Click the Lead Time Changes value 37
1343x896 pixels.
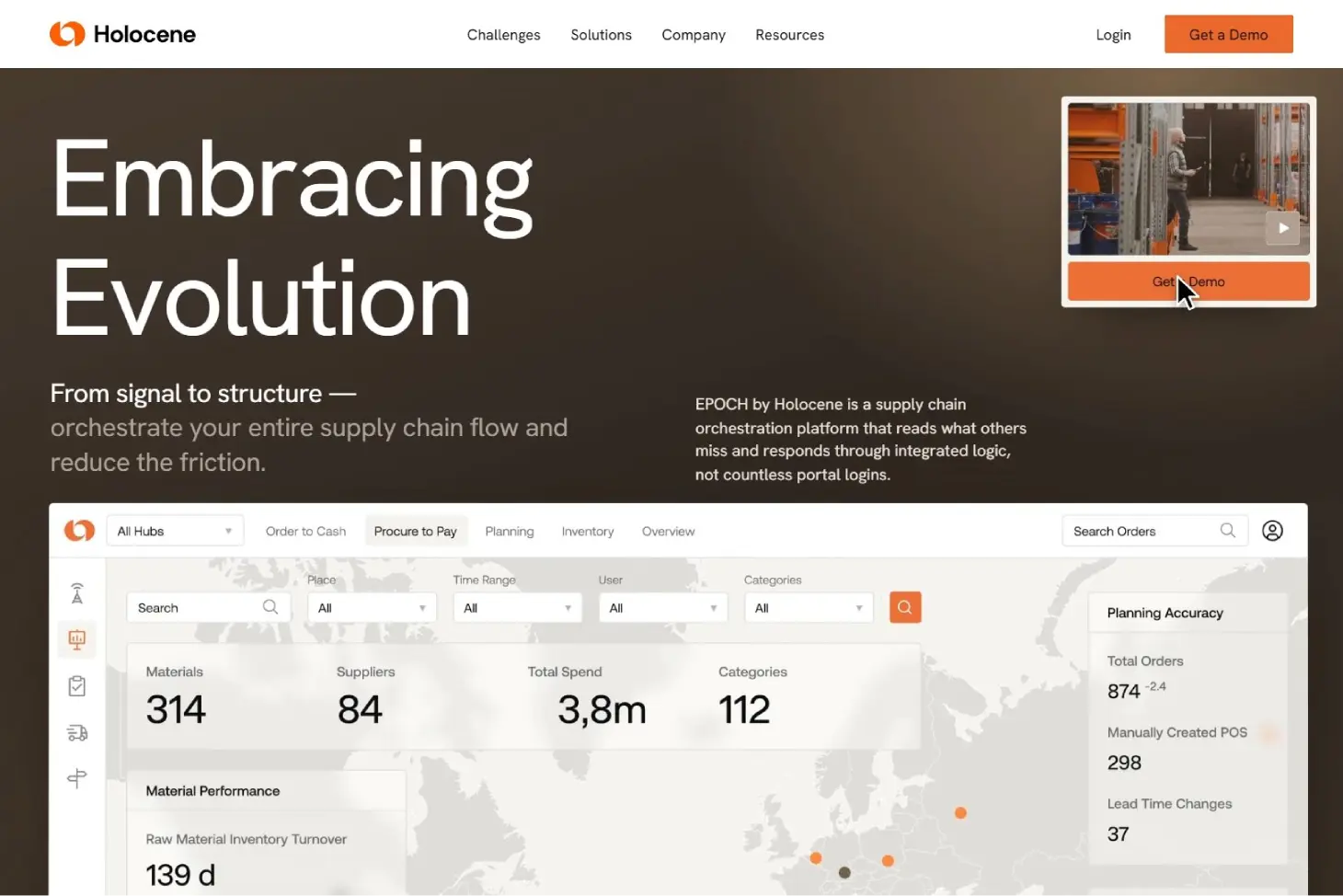[1118, 834]
